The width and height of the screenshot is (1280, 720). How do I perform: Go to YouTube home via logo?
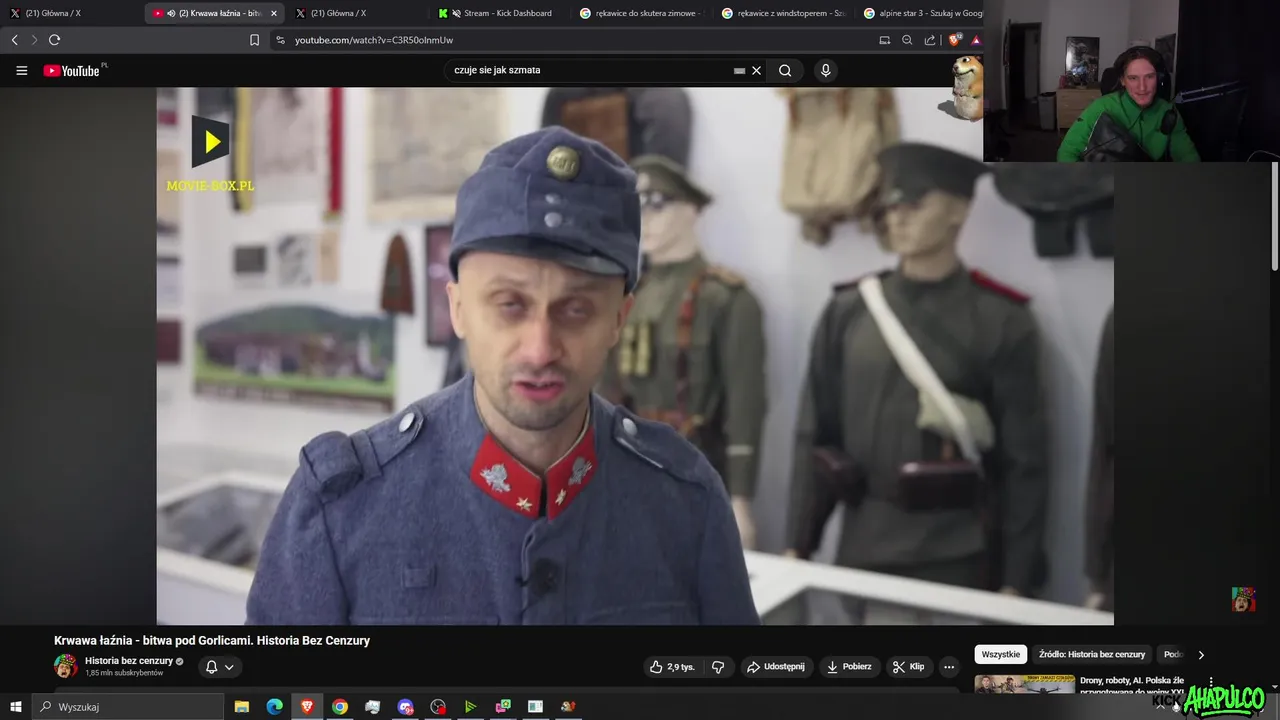(x=72, y=71)
